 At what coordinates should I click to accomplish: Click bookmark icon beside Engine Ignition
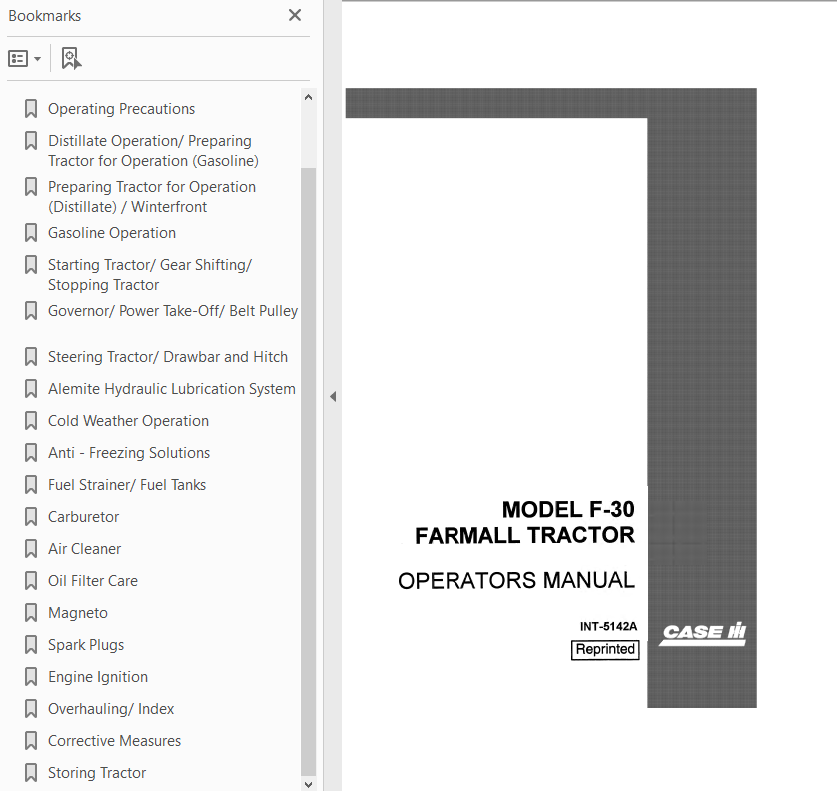[x=31, y=677]
